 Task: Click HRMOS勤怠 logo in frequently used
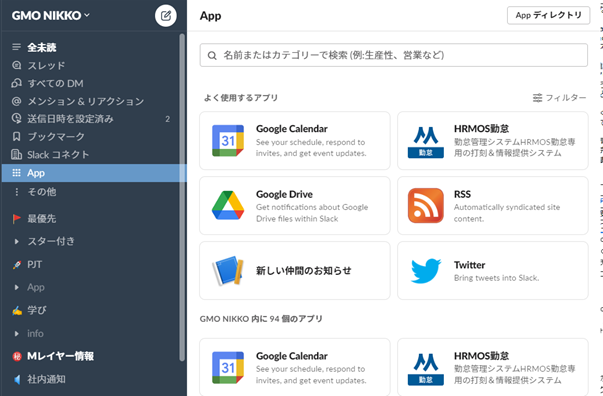(426, 141)
